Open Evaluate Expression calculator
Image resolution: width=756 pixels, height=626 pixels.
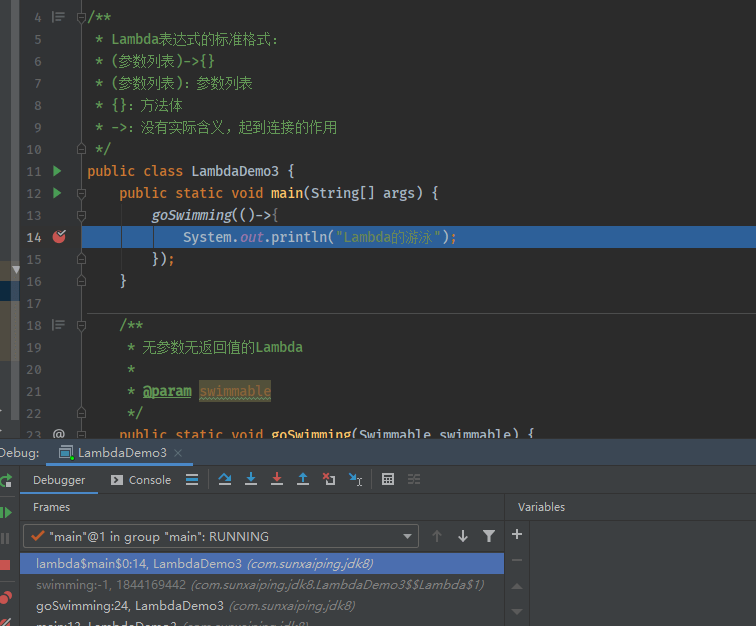[x=388, y=479]
